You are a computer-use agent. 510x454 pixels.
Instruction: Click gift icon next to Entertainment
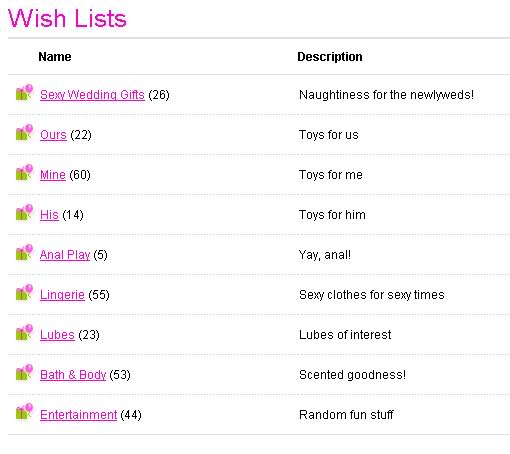[24, 412]
